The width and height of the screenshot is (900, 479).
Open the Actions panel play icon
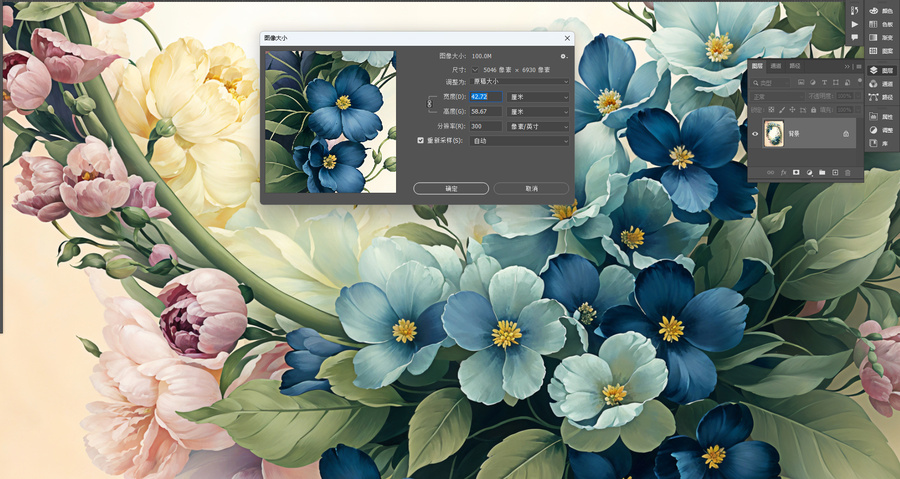[855, 24]
